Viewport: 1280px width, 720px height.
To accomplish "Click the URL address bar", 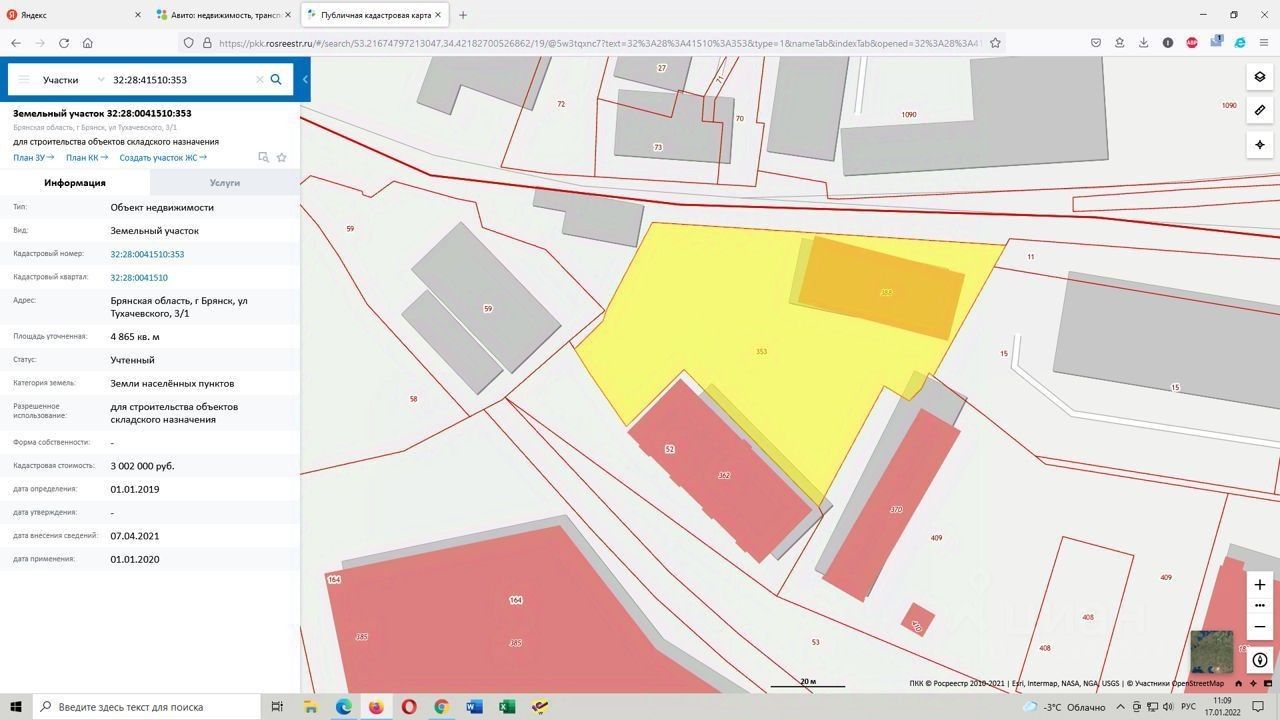I will (590, 43).
